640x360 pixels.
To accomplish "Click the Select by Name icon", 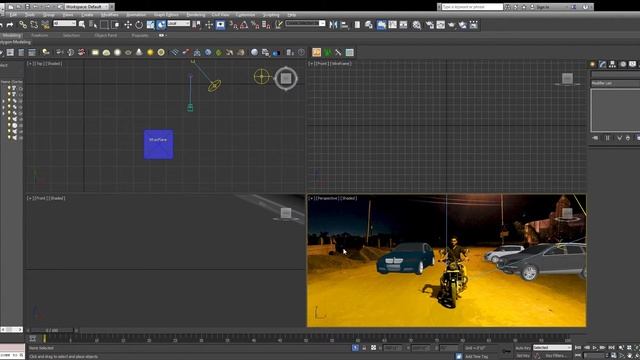I will 93,25.
